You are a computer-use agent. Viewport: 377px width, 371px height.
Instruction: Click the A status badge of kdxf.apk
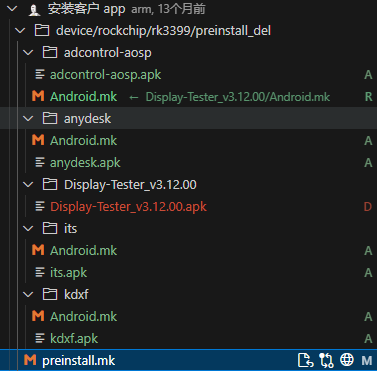pyautogui.click(x=368, y=339)
